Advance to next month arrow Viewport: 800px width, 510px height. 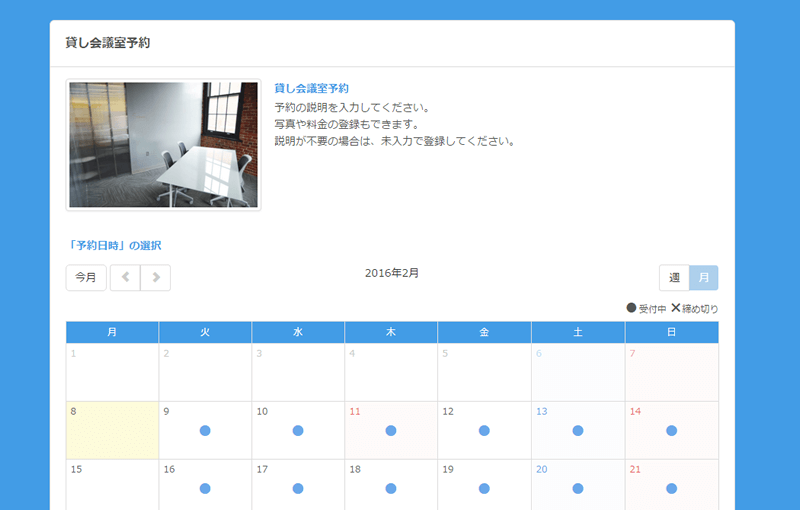pos(156,278)
